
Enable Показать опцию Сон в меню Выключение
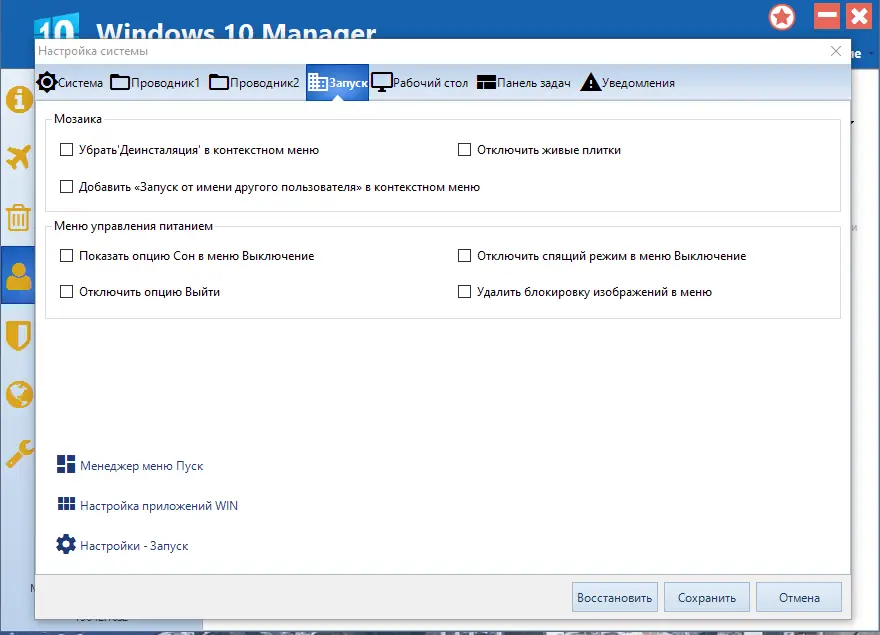[66, 255]
